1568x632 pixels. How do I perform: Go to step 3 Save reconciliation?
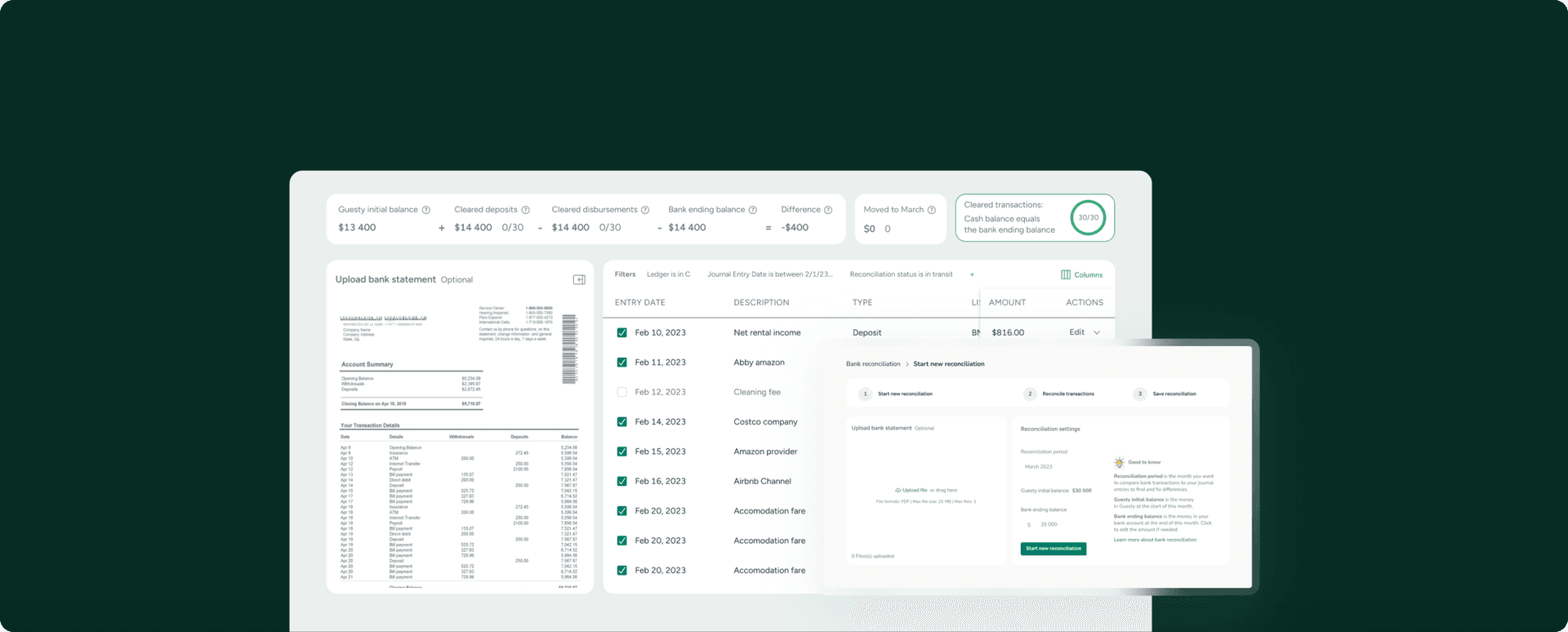tap(1165, 394)
